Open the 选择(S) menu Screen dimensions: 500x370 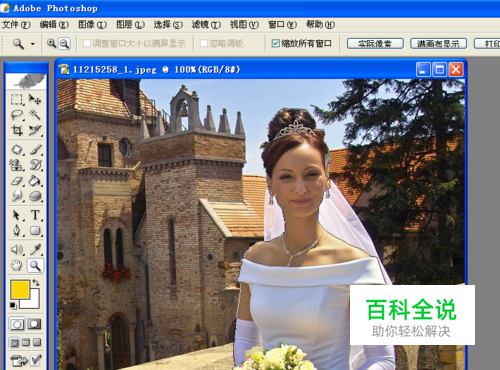(x=168, y=24)
